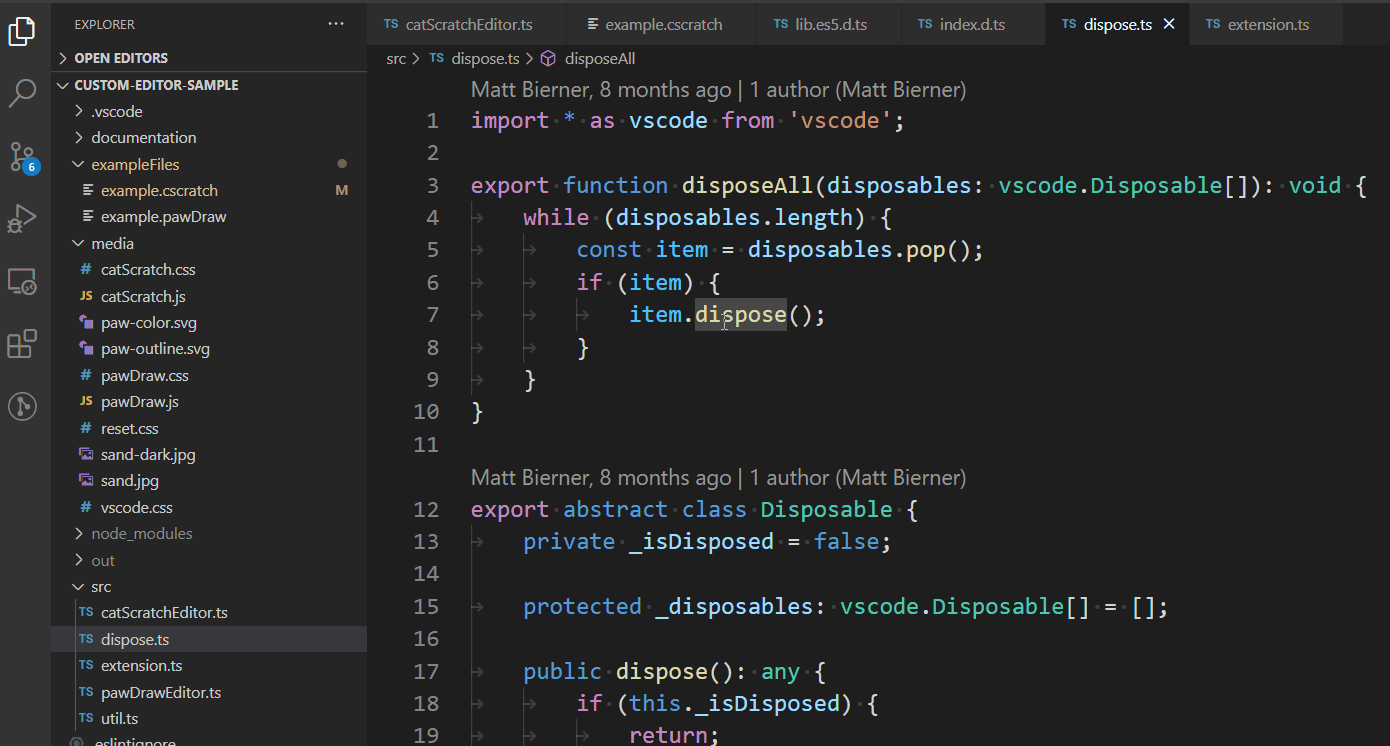
Task: Open the Explorer more actions ellipsis
Action: (336, 24)
